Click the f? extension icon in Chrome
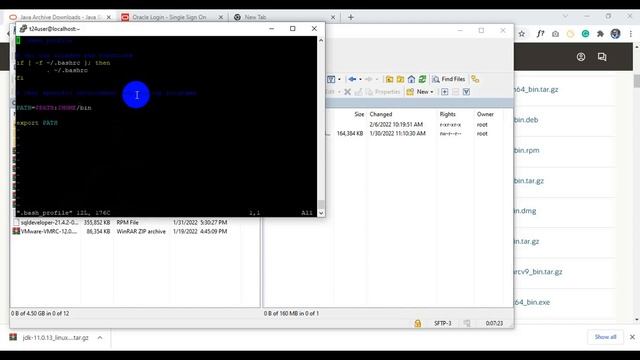Screen dimensions: 640x360 [540, 34]
